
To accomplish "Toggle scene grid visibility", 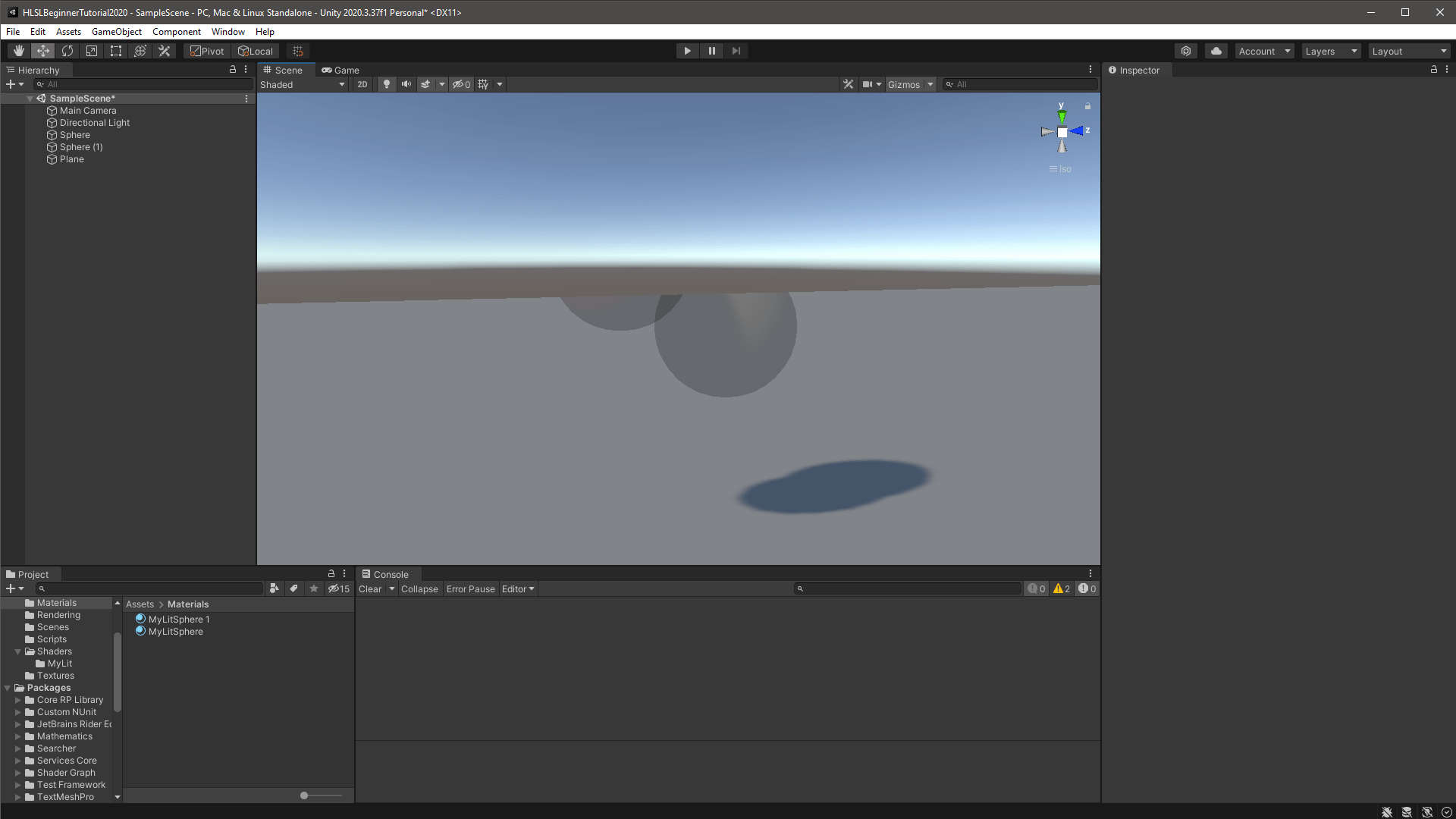I will click(x=484, y=84).
